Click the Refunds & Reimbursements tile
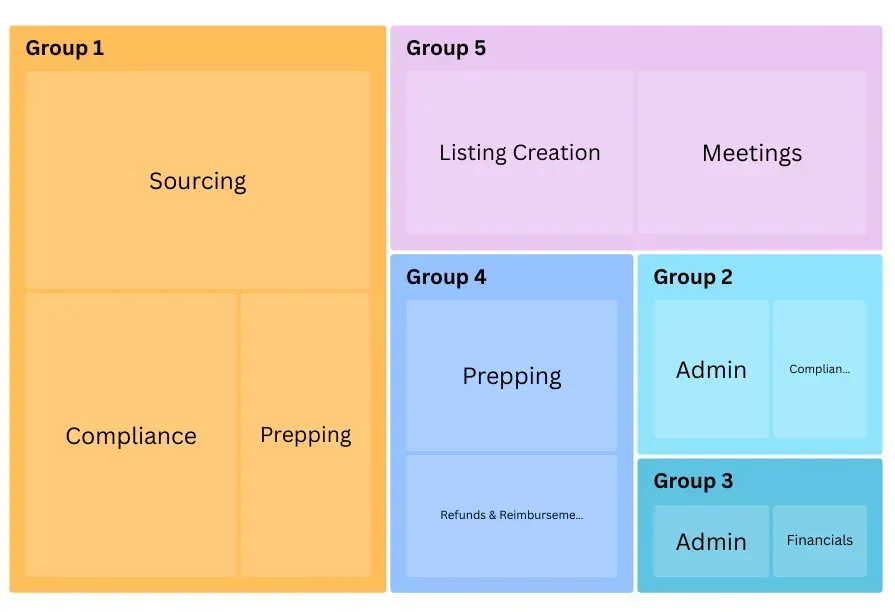Screen dimensions: 895x612 pos(511,516)
